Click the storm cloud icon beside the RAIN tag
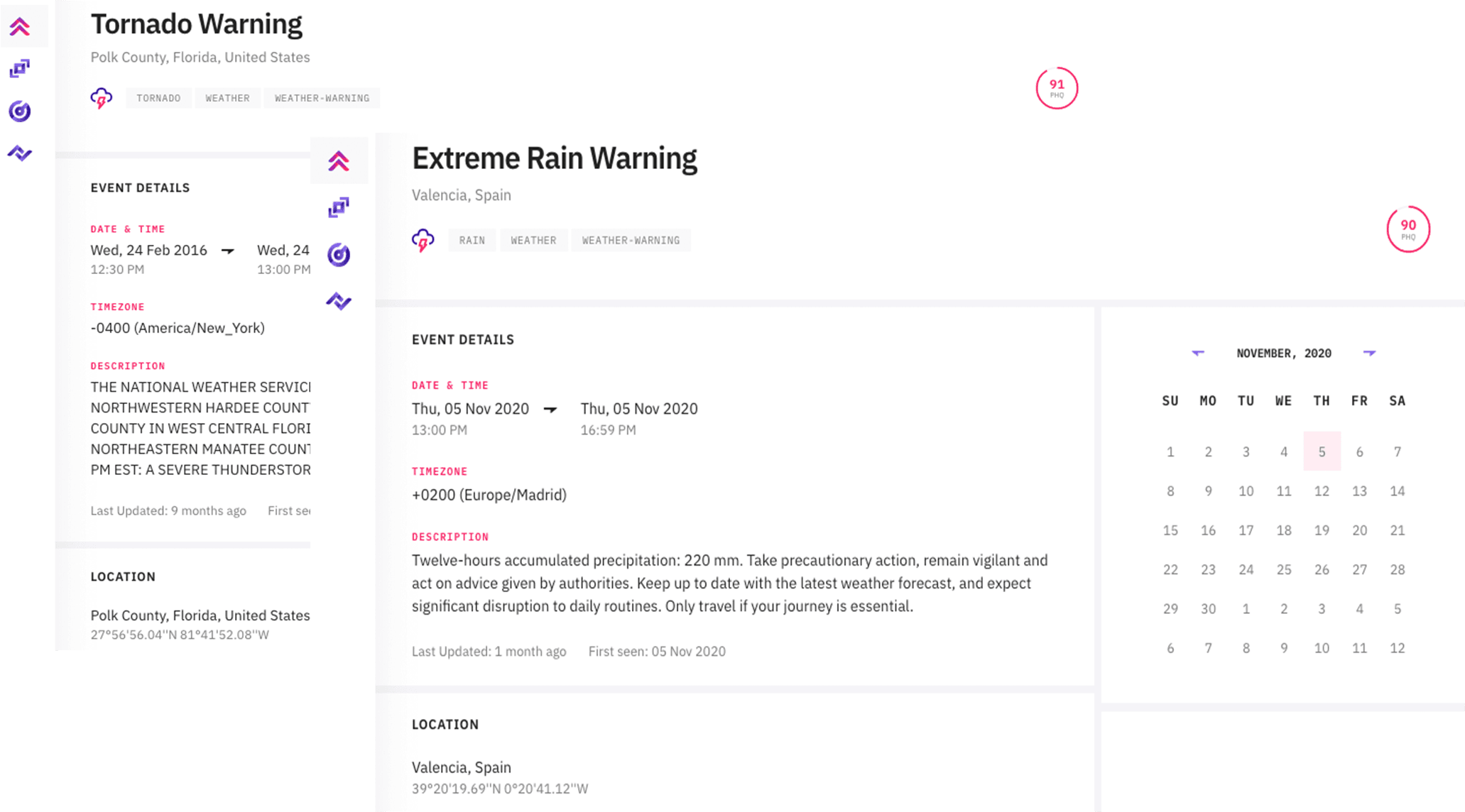The height and width of the screenshot is (812, 1465). pos(423,241)
